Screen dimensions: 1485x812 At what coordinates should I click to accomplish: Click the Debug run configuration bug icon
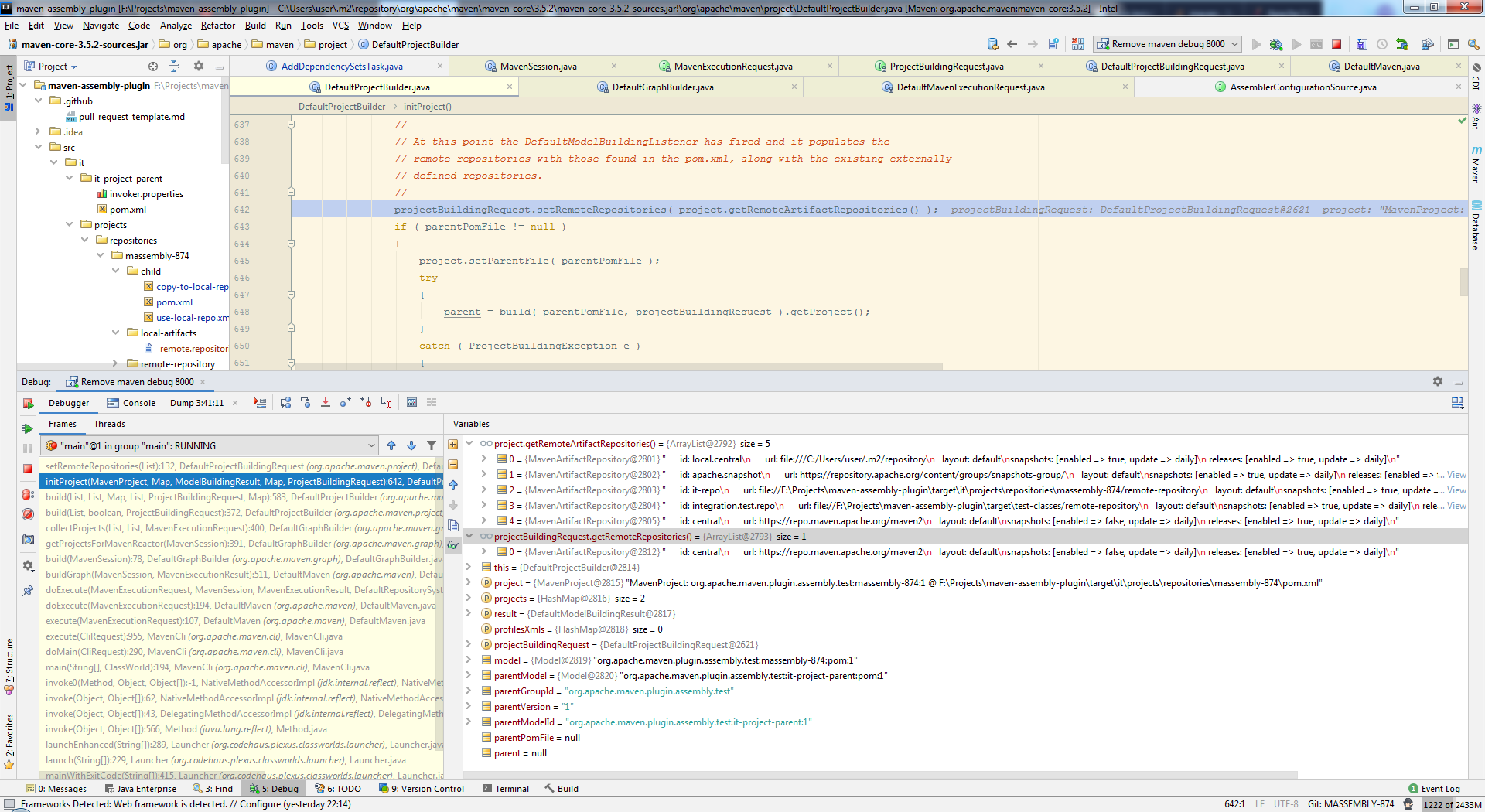pos(1276,44)
